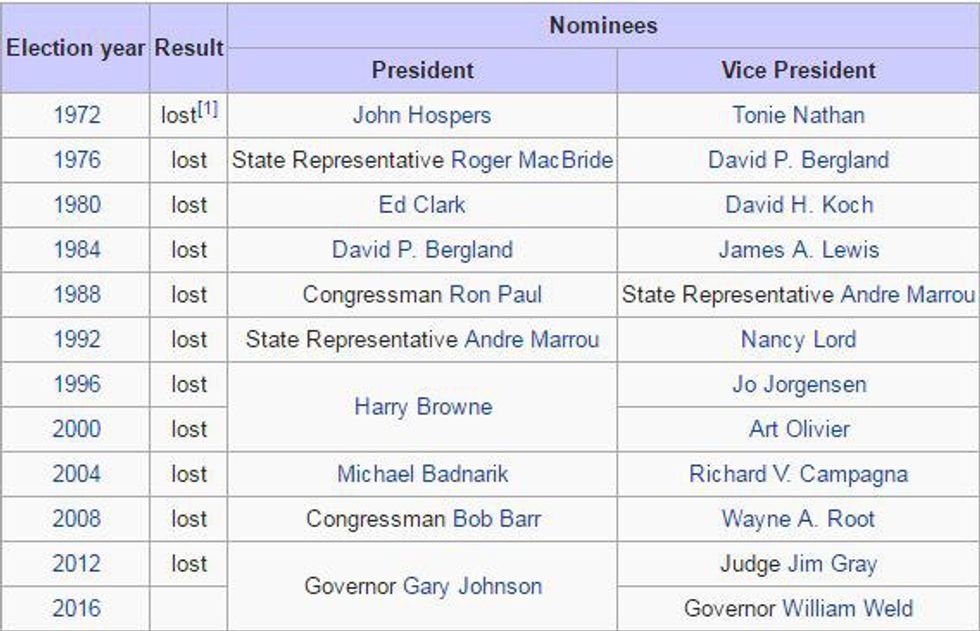
Task: Select the 1980 election link
Action: [77, 205]
